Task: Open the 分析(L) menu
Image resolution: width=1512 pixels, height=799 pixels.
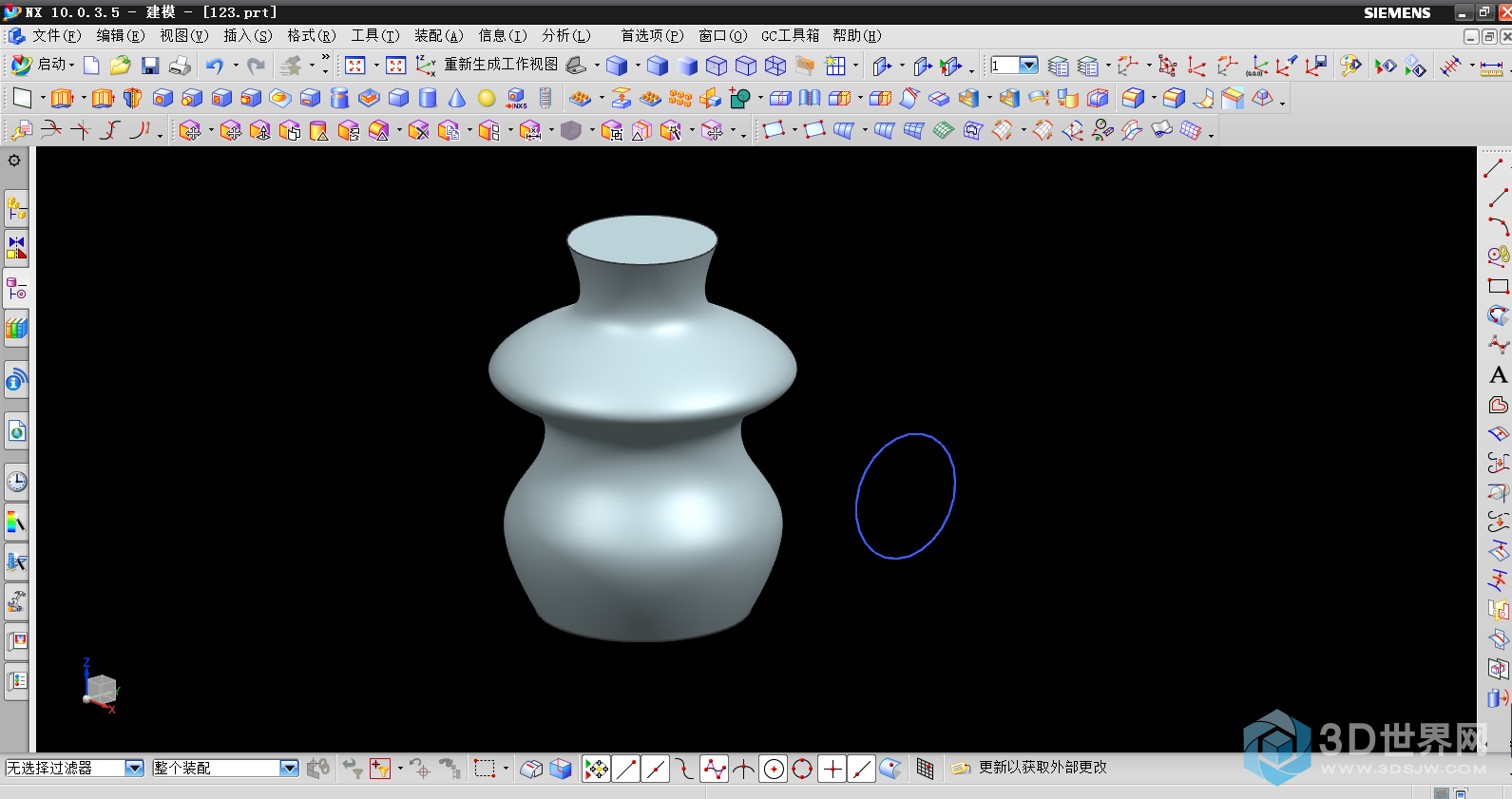Action: pyautogui.click(x=566, y=35)
